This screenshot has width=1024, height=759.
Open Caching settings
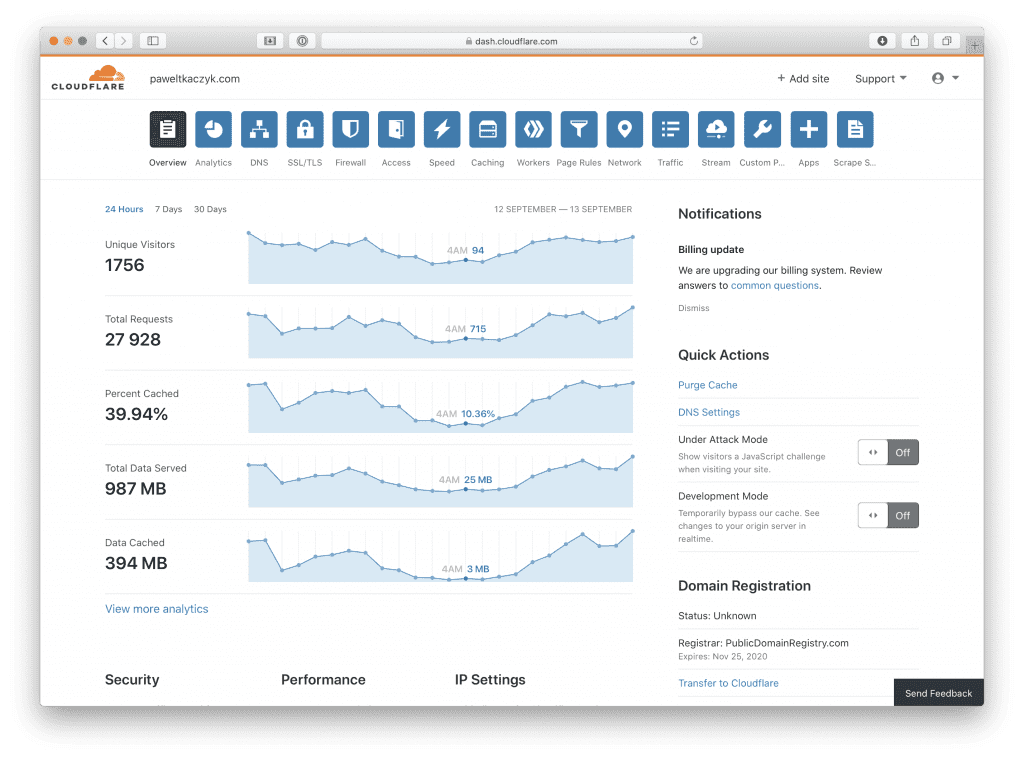pyautogui.click(x=487, y=129)
